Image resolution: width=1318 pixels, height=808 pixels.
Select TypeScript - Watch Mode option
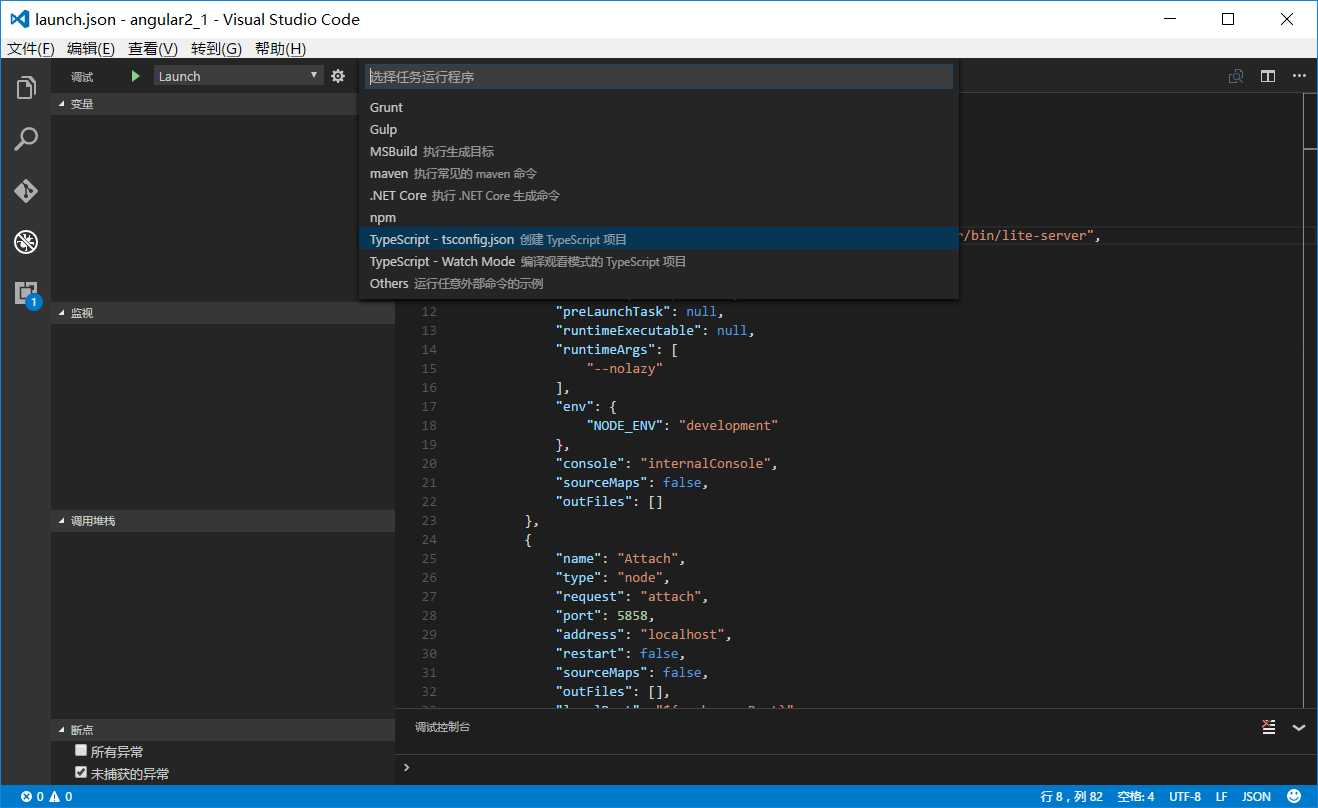tap(658, 261)
